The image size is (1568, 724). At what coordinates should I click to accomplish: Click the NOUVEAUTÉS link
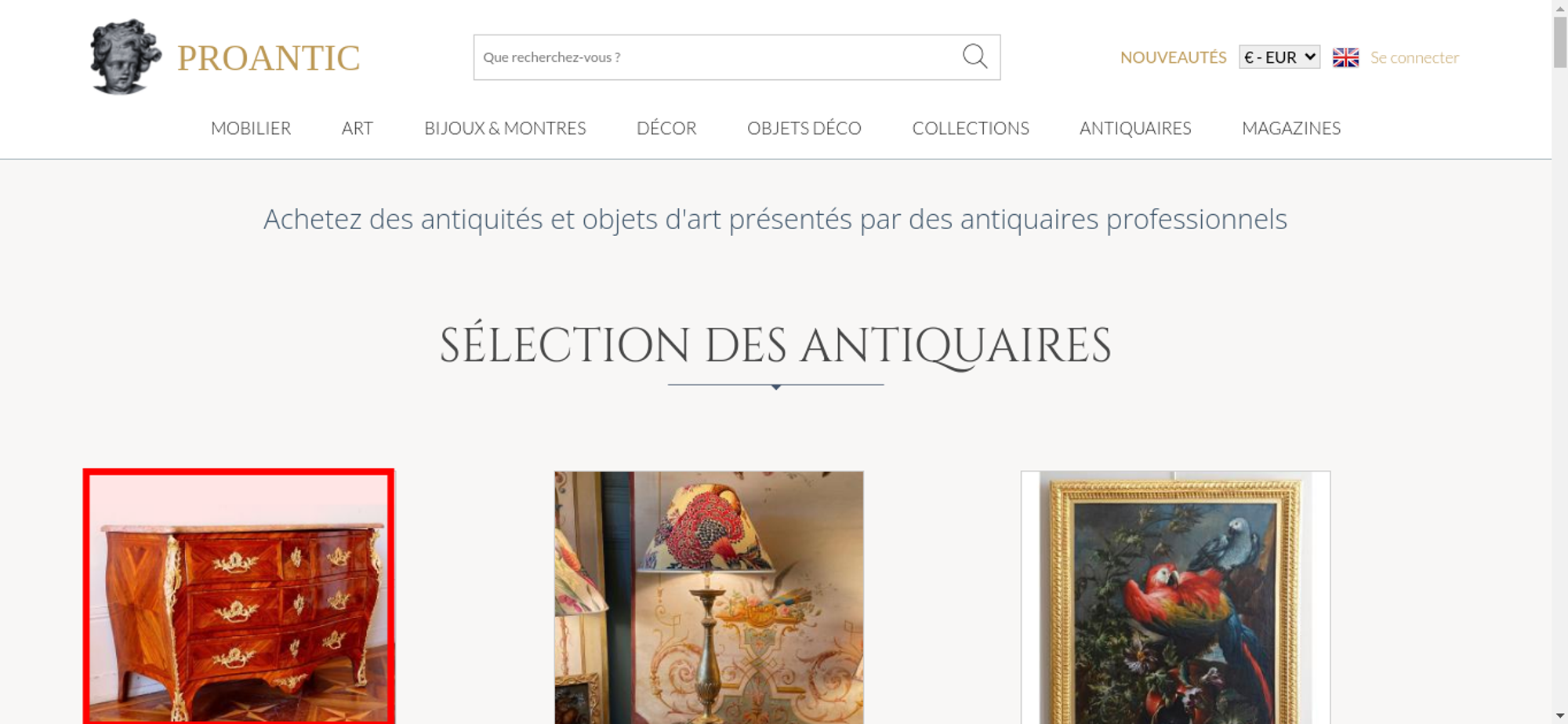(1173, 57)
